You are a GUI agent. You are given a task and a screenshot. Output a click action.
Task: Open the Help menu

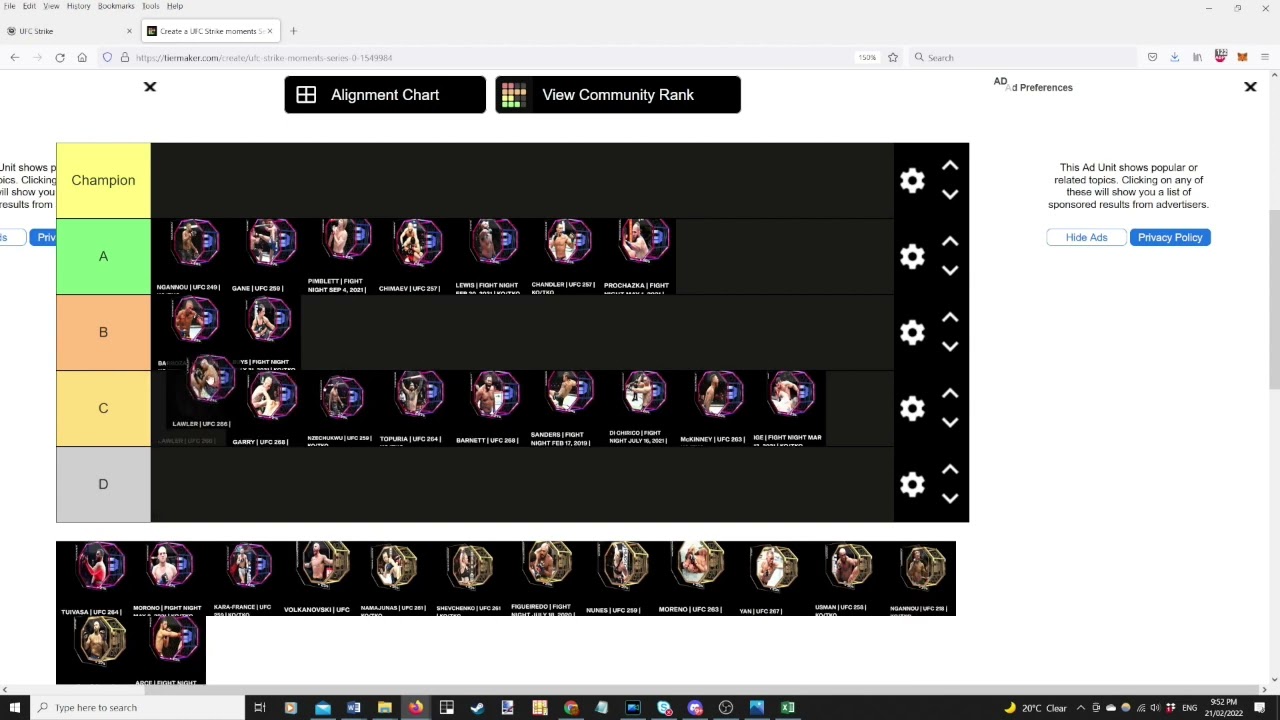175,6
